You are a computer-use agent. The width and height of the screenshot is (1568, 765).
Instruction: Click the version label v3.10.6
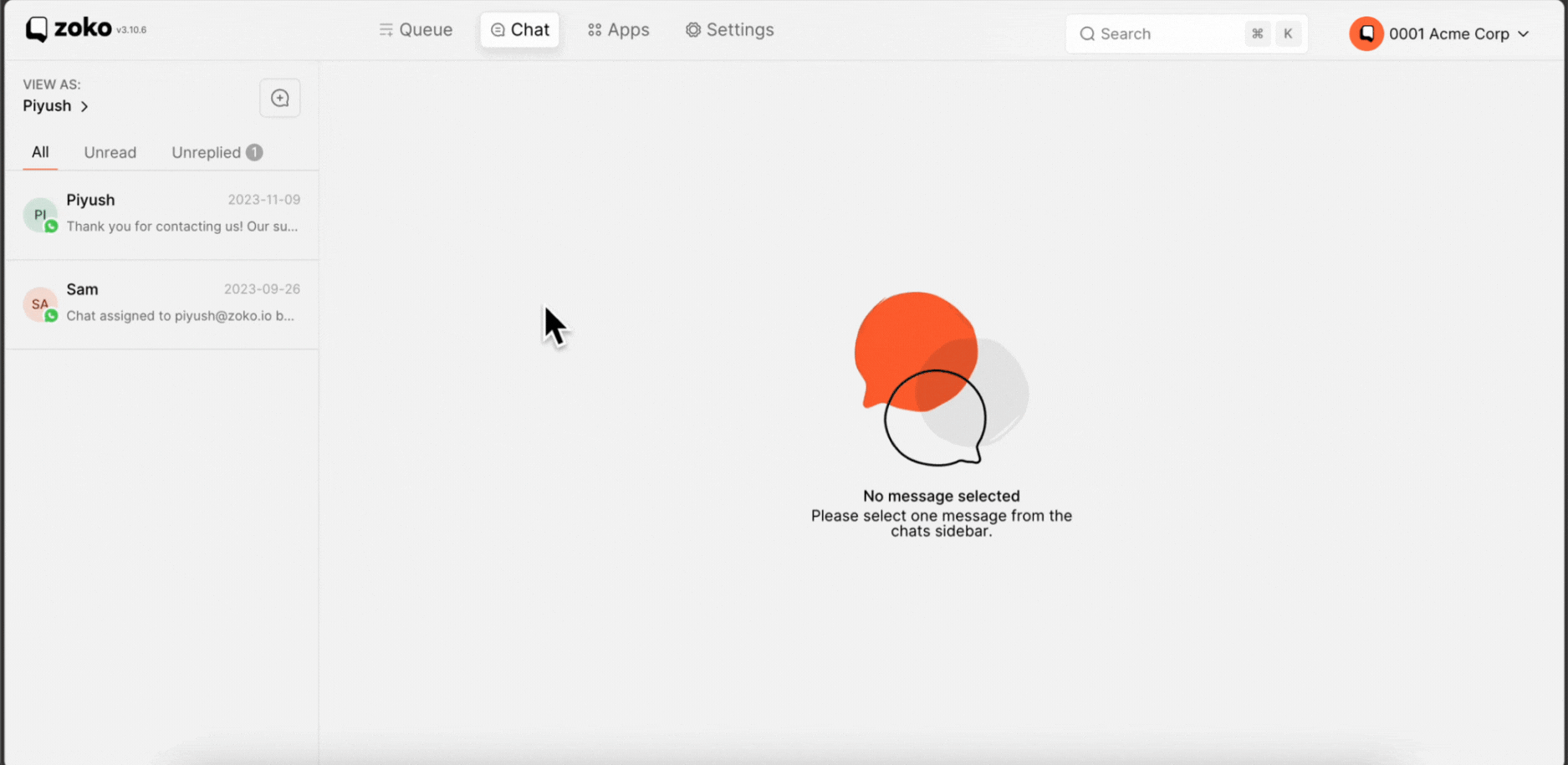(131, 30)
